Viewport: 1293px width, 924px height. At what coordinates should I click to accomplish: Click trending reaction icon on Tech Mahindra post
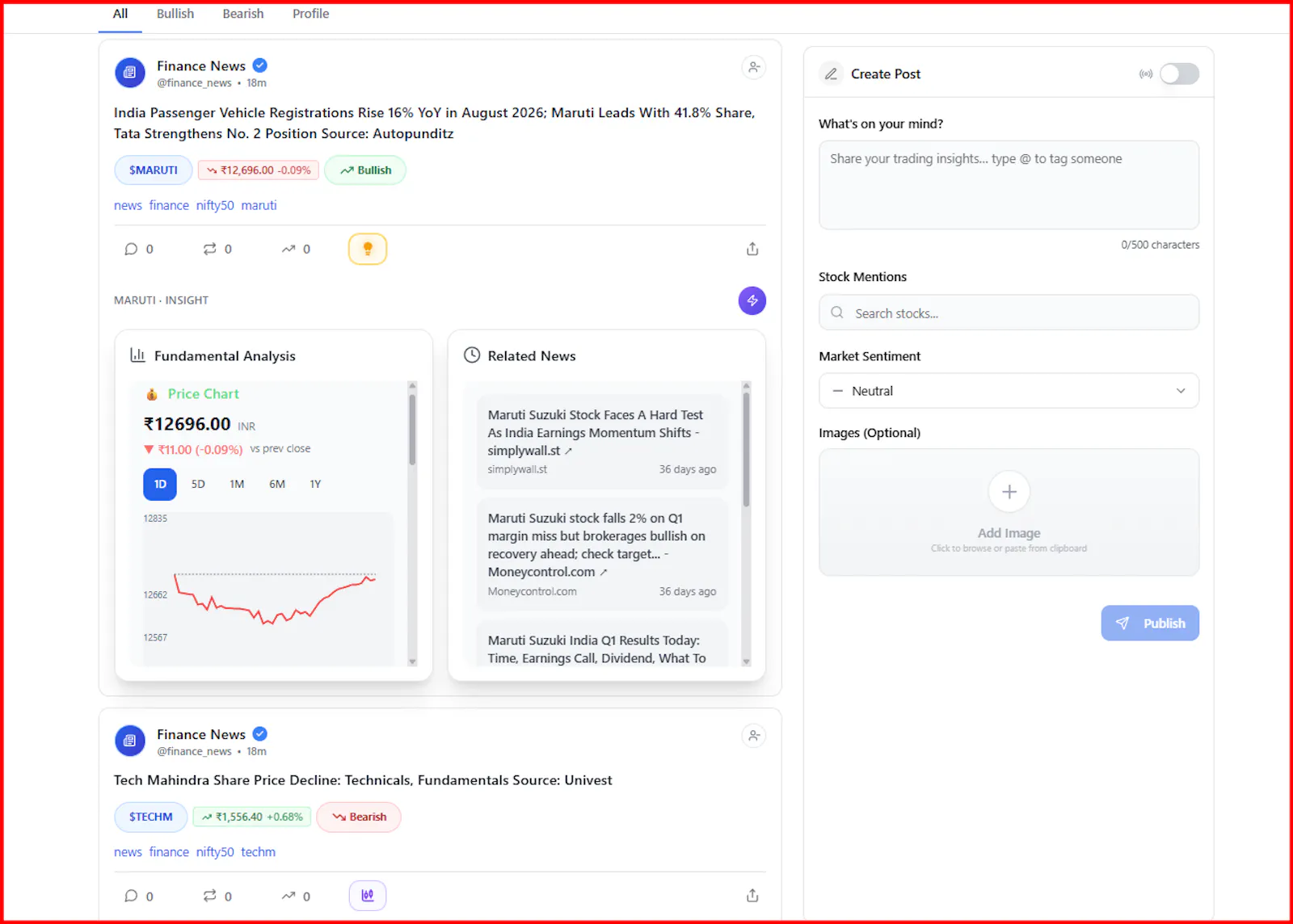tap(296, 896)
